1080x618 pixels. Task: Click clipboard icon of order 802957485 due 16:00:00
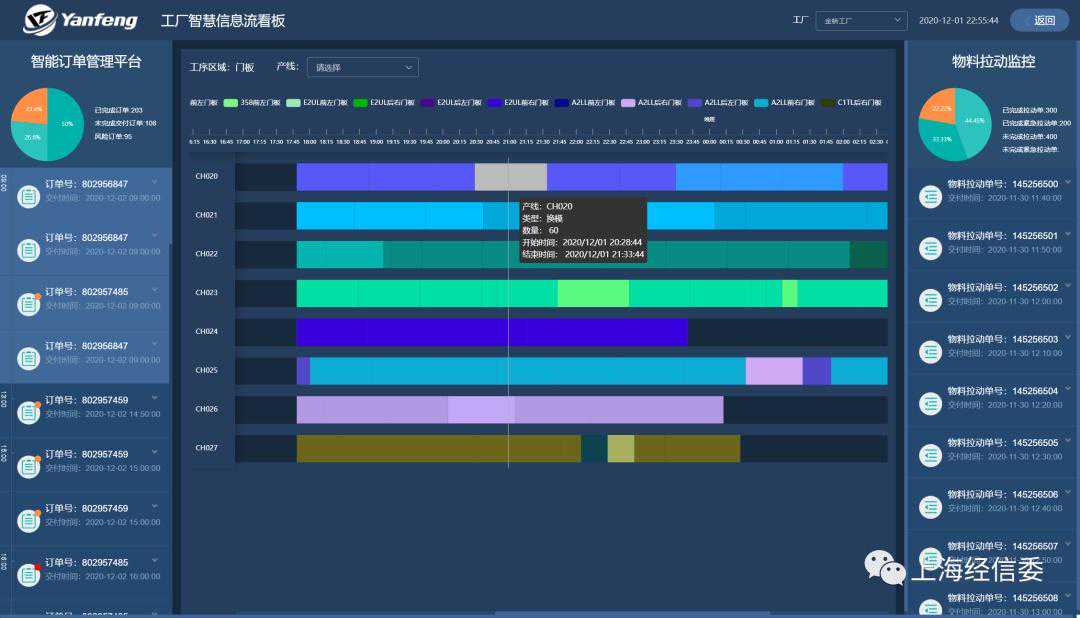pos(28,575)
